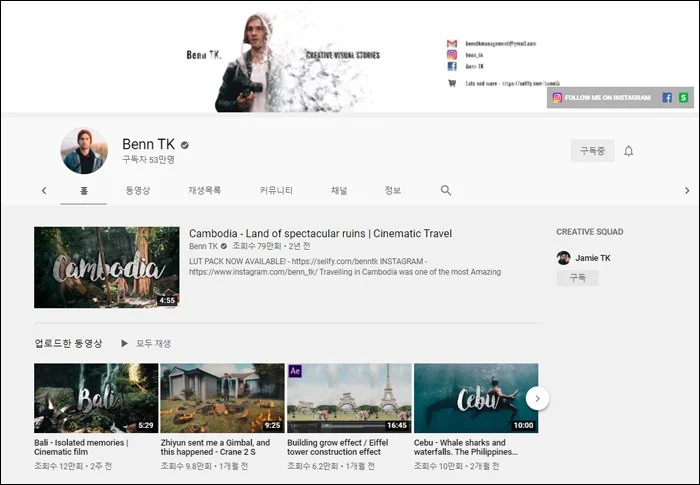Click 조회수 9.8만회 under Zhiyun video

coord(186,466)
